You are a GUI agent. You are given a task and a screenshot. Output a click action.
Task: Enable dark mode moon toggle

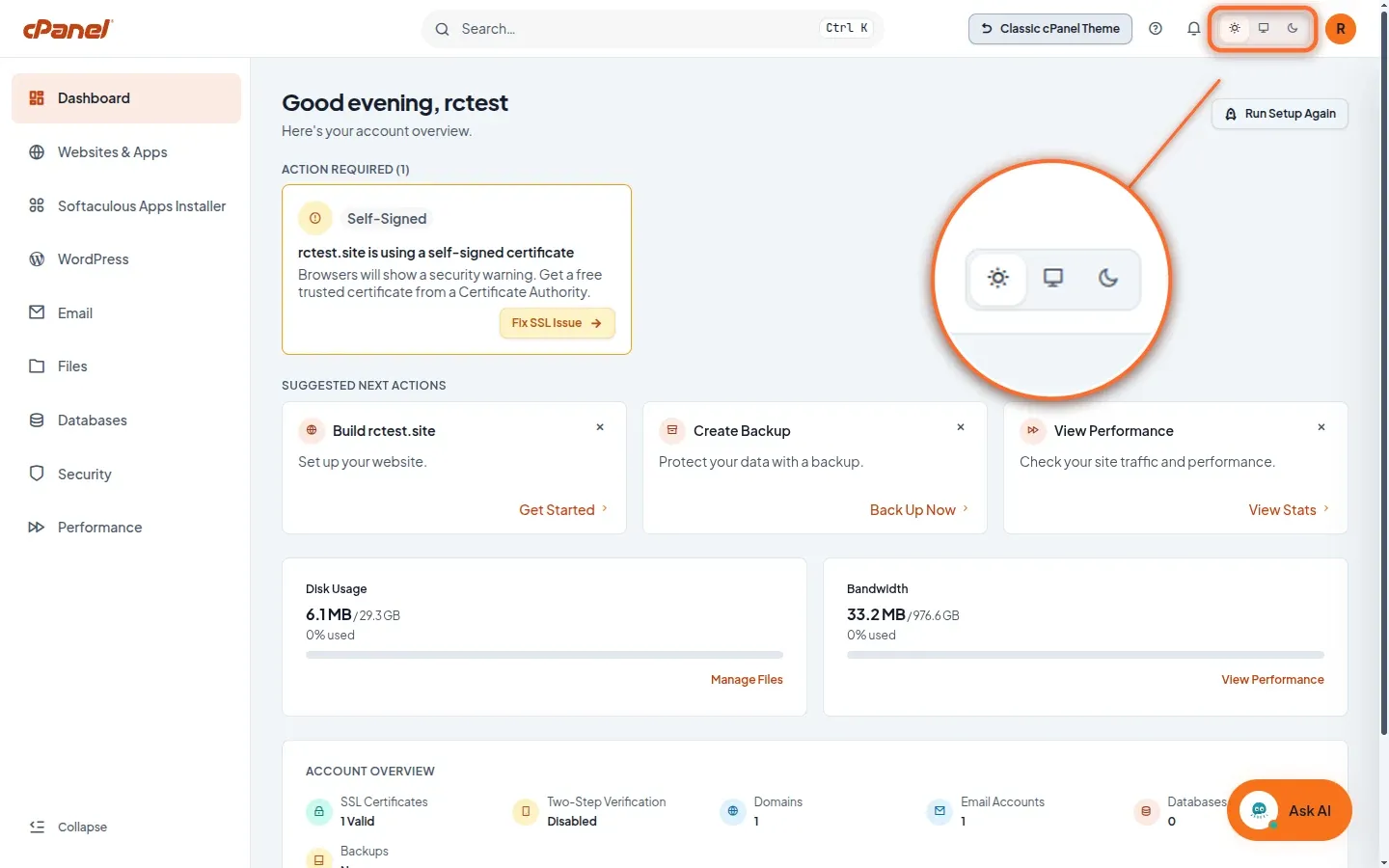click(x=1293, y=29)
